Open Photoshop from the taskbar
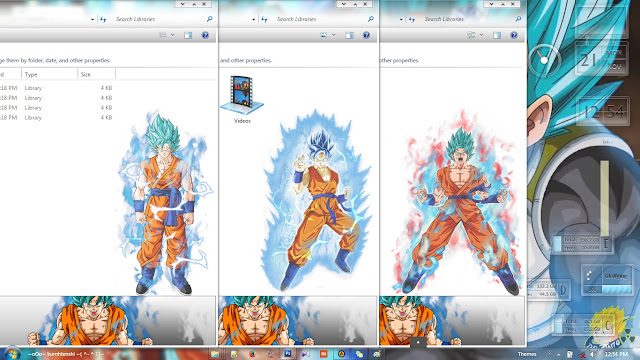 (288, 354)
